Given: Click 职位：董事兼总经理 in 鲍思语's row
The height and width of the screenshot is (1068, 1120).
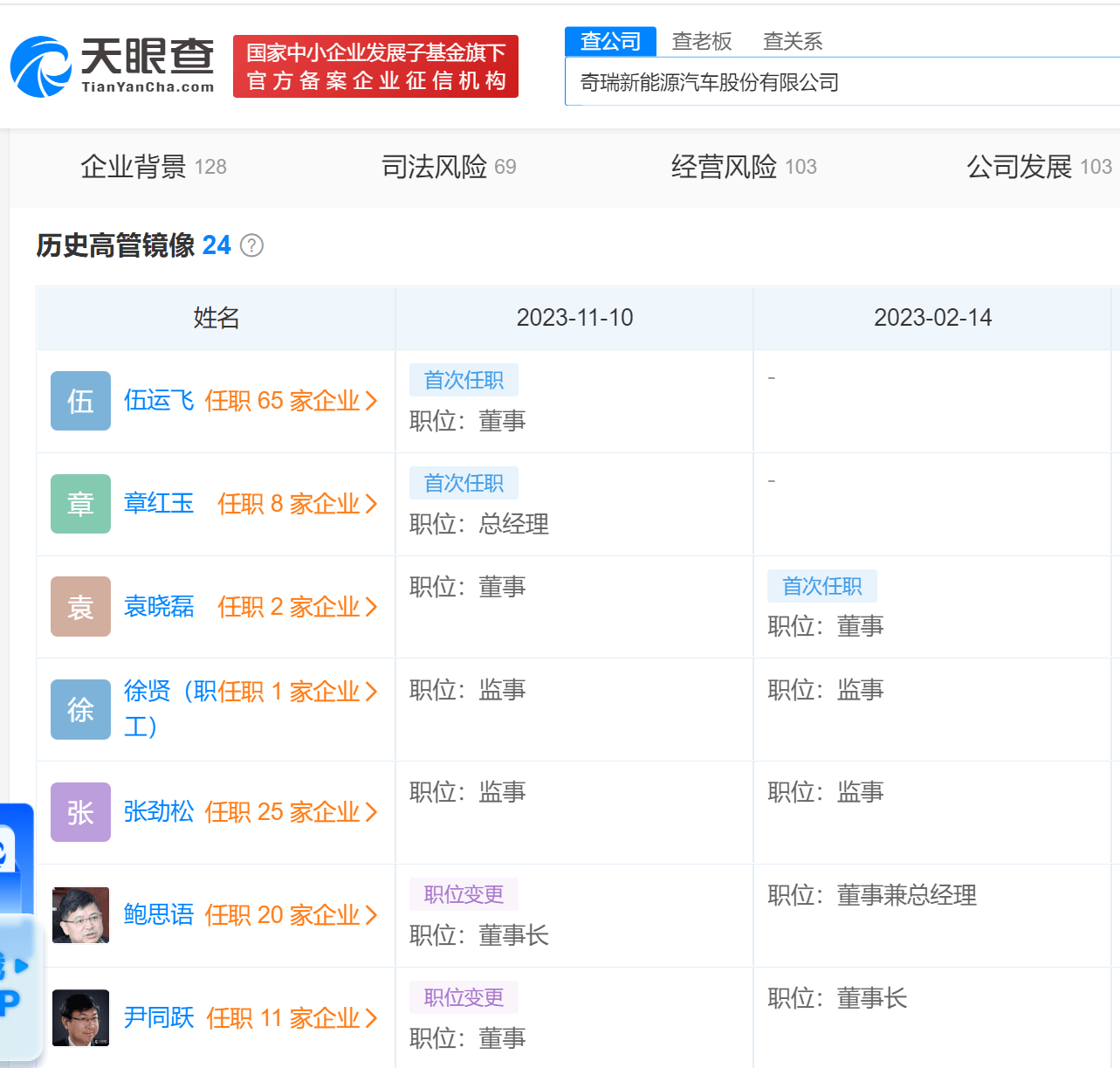Looking at the screenshot, I should click(872, 895).
